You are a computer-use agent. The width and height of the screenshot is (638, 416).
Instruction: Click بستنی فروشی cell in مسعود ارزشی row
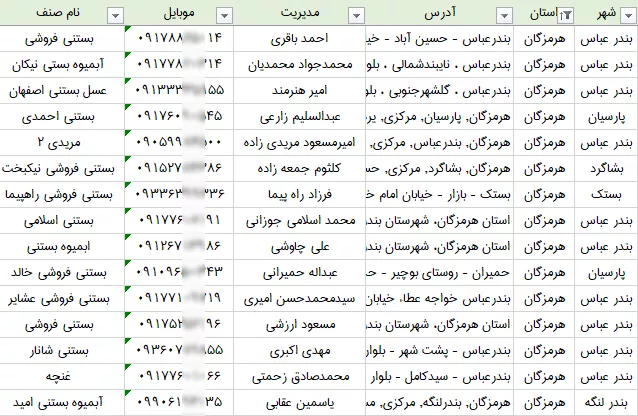click(x=62, y=325)
